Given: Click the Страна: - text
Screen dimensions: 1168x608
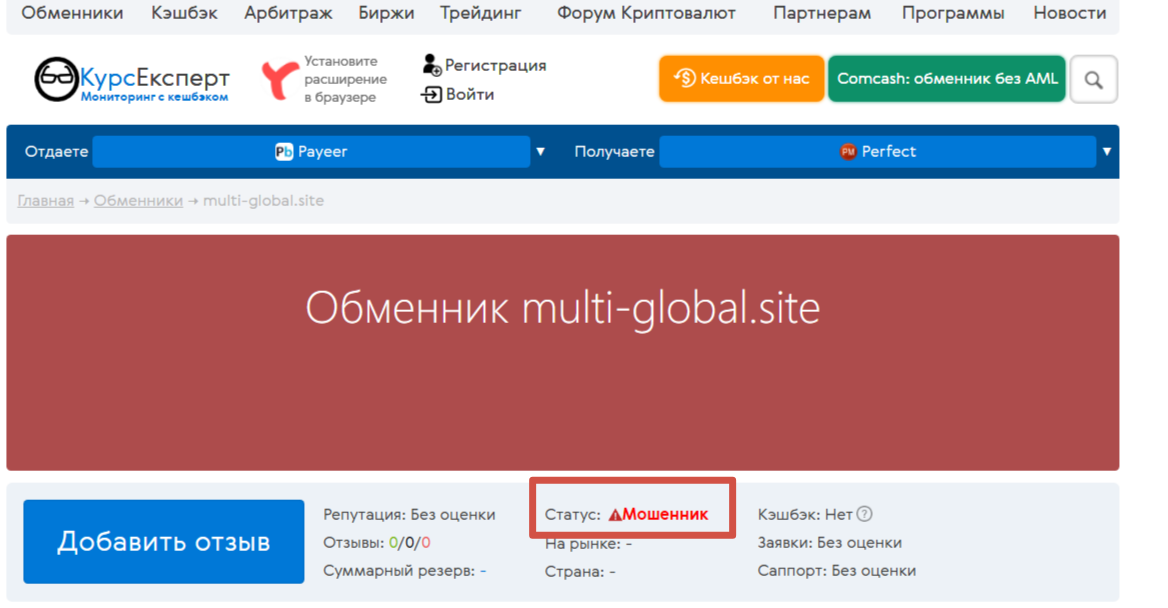Looking at the screenshot, I should pyautogui.click(x=580, y=571).
